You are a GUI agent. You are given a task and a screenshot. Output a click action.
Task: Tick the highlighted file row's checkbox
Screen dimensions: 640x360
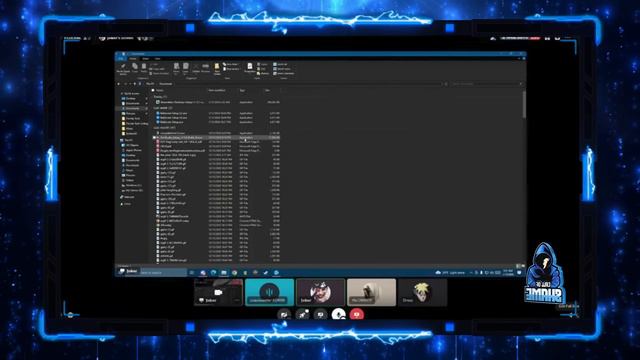coord(154,138)
